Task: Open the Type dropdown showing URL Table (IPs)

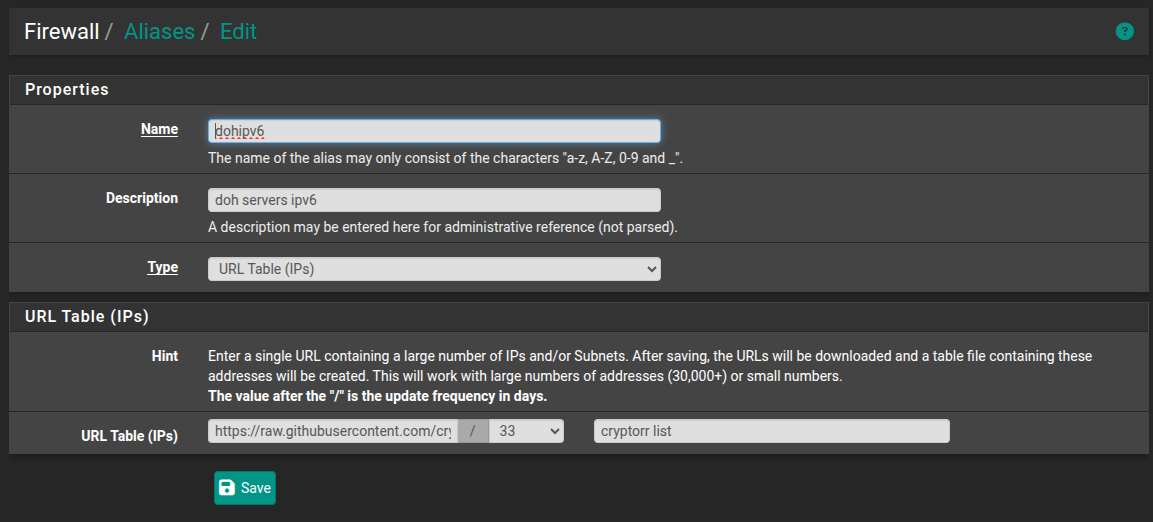Action: [434, 269]
